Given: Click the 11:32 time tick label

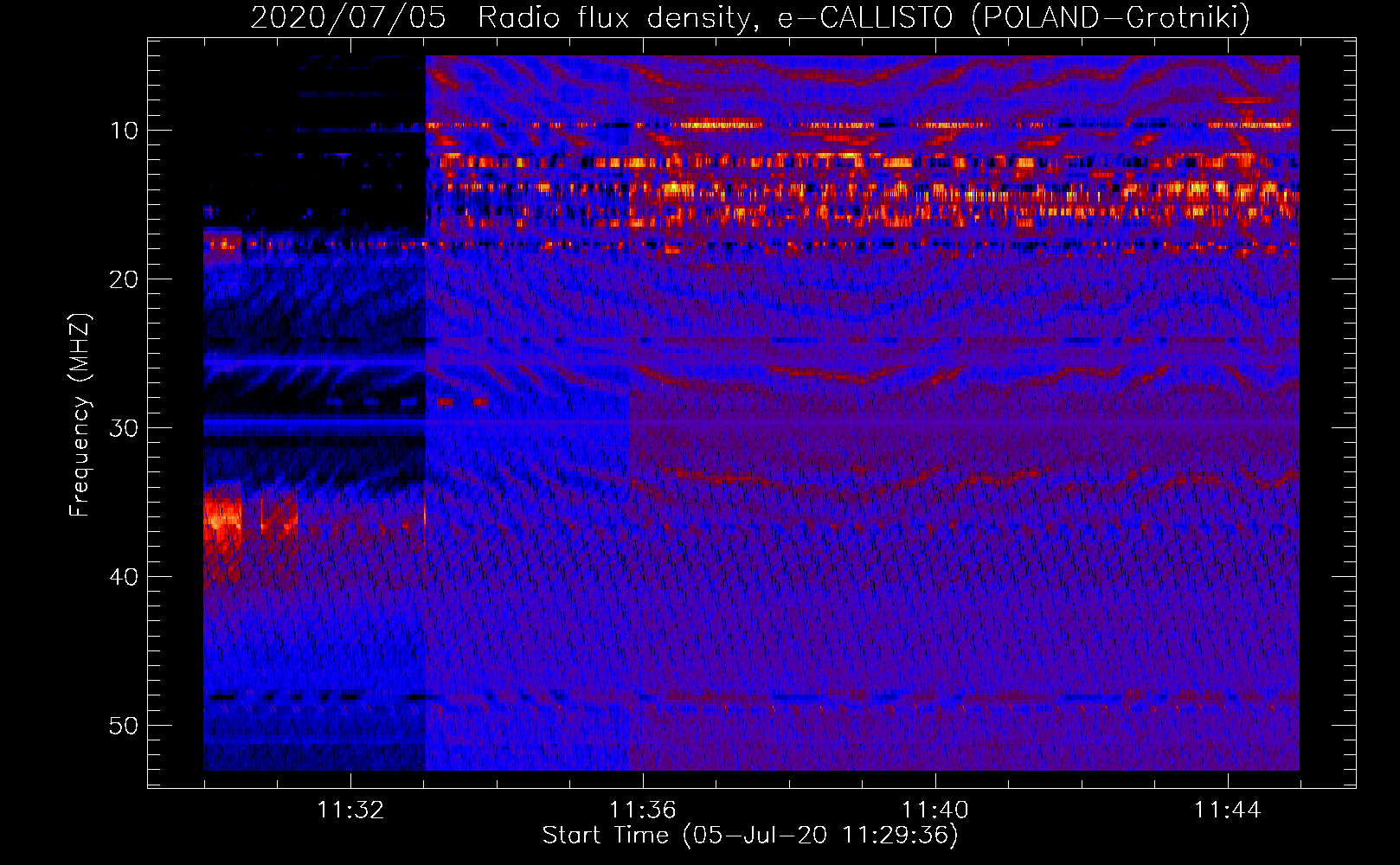Looking at the screenshot, I should tap(350, 811).
